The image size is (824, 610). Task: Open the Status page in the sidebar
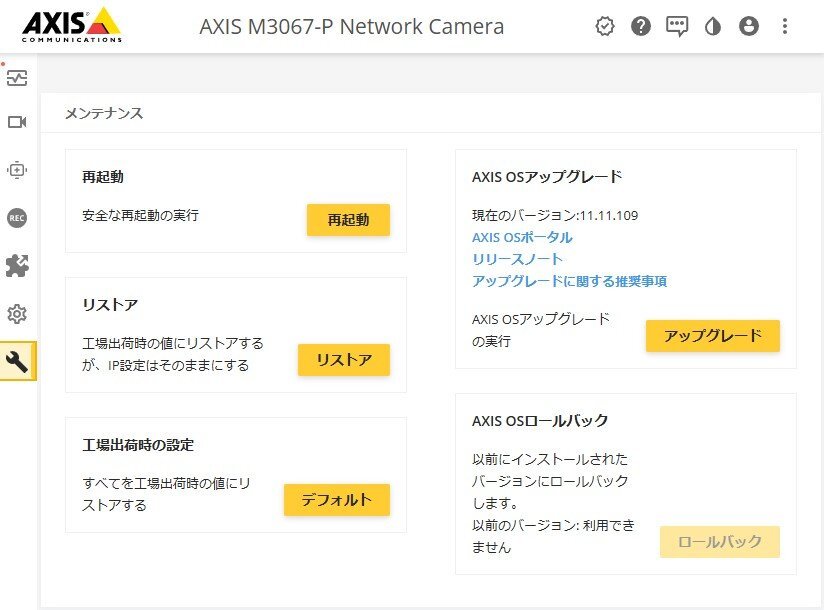pyautogui.click(x=17, y=78)
